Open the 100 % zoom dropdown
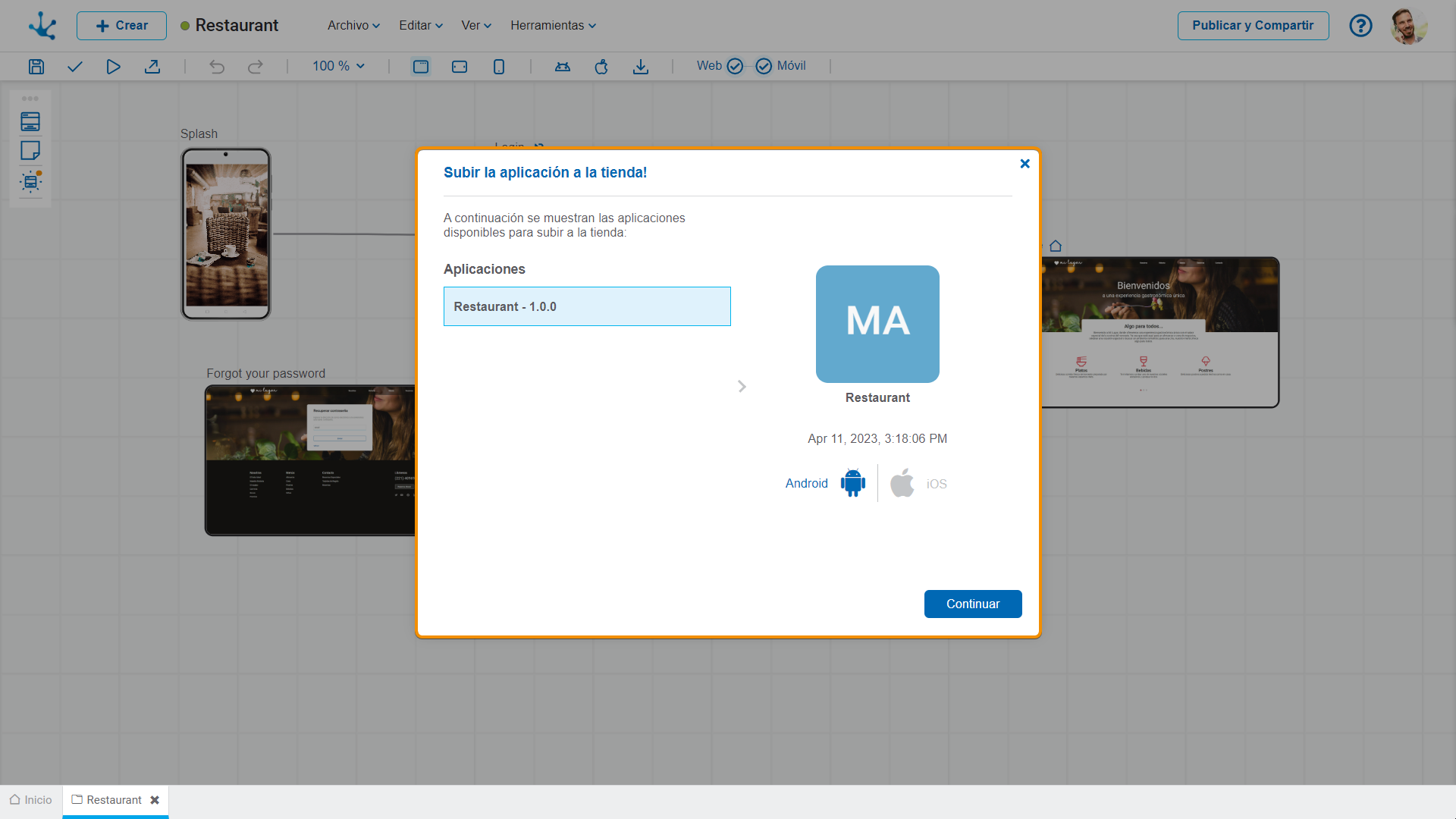 [338, 66]
